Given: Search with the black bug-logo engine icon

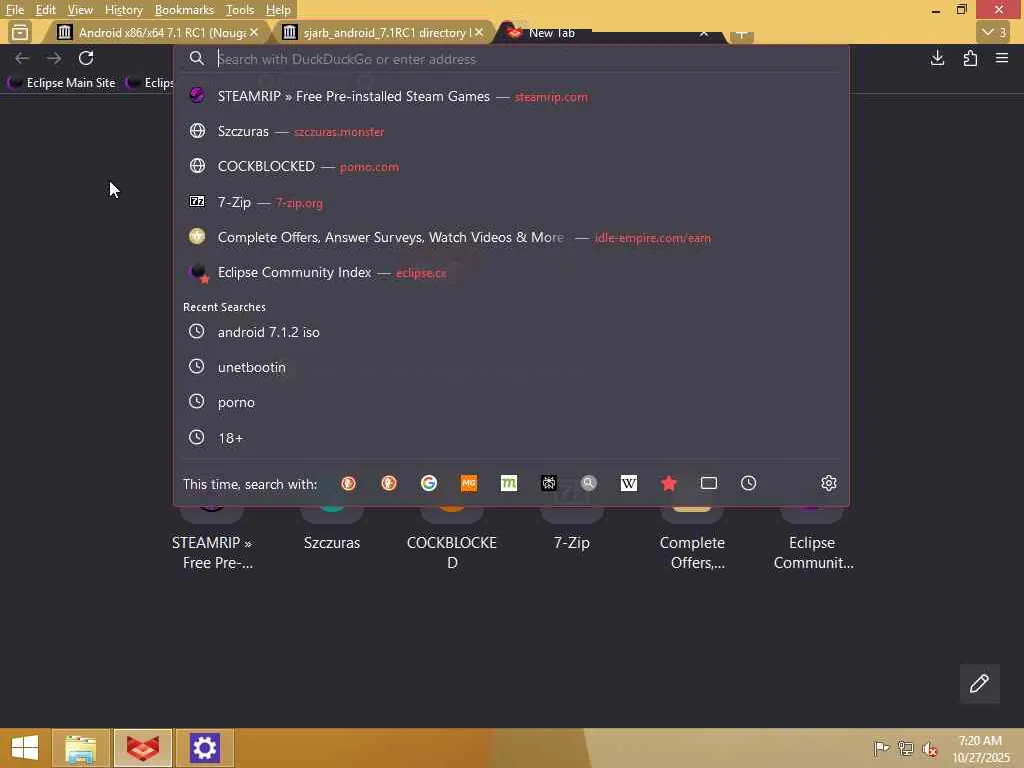Looking at the screenshot, I should pyautogui.click(x=549, y=483).
